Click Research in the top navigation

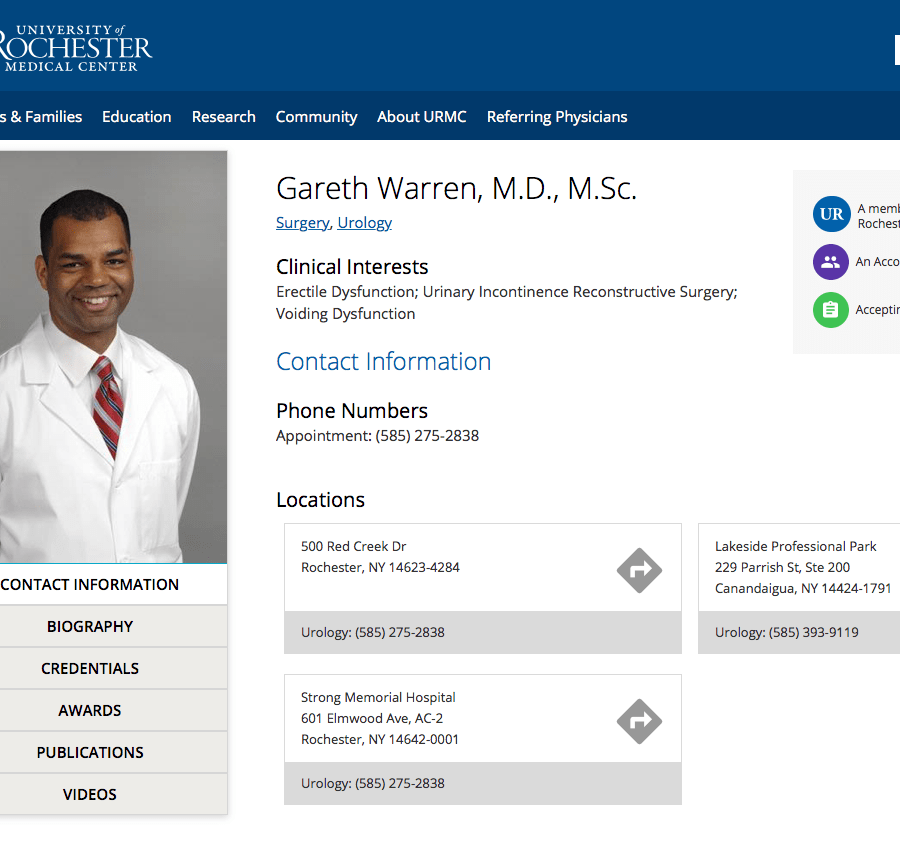pos(223,116)
